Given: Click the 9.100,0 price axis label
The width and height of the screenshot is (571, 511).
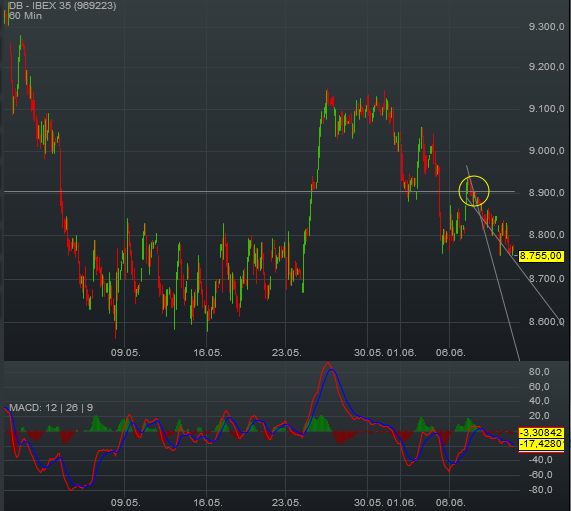Looking at the screenshot, I should pos(546,109).
